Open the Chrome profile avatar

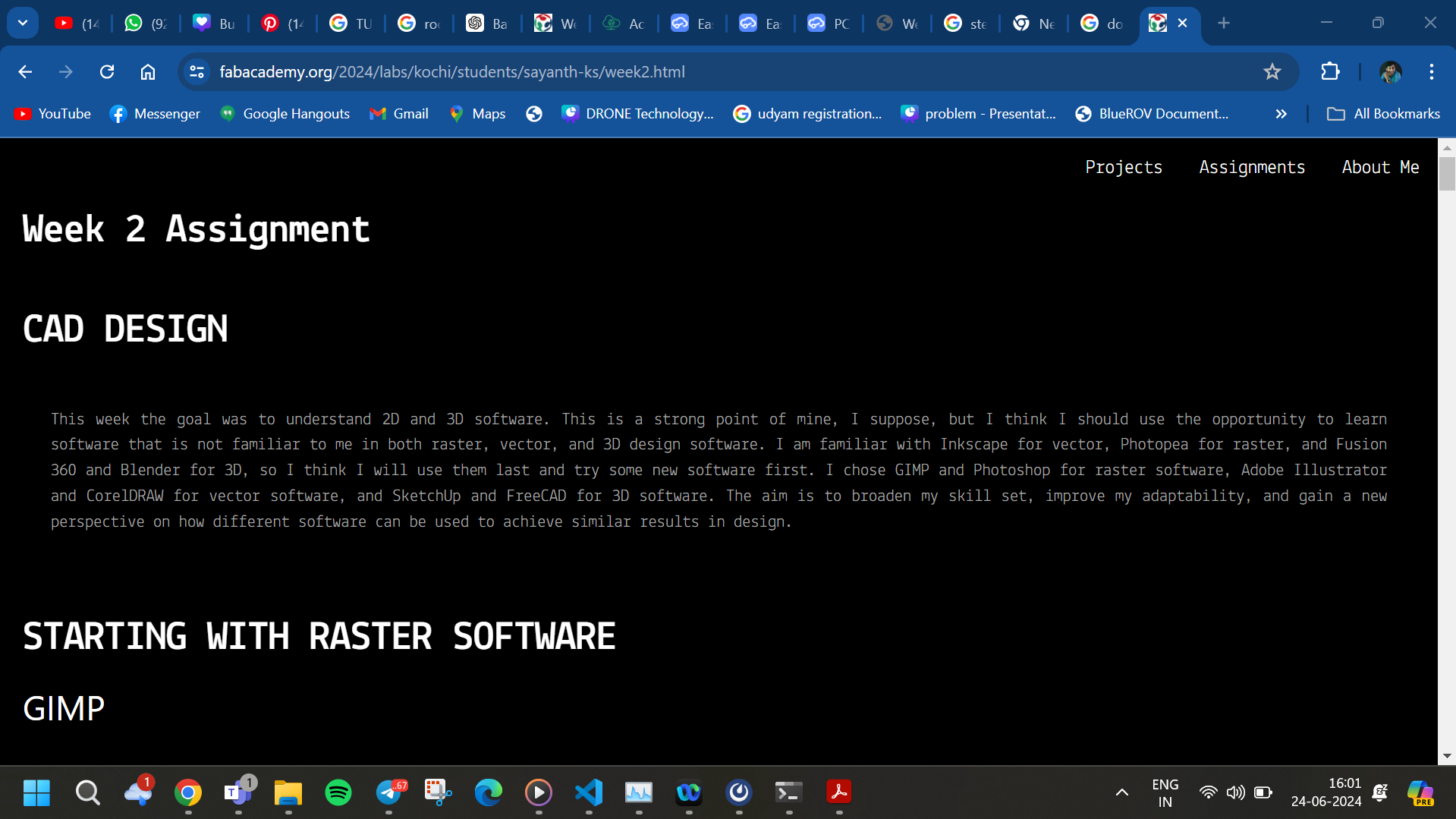pos(1391,71)
